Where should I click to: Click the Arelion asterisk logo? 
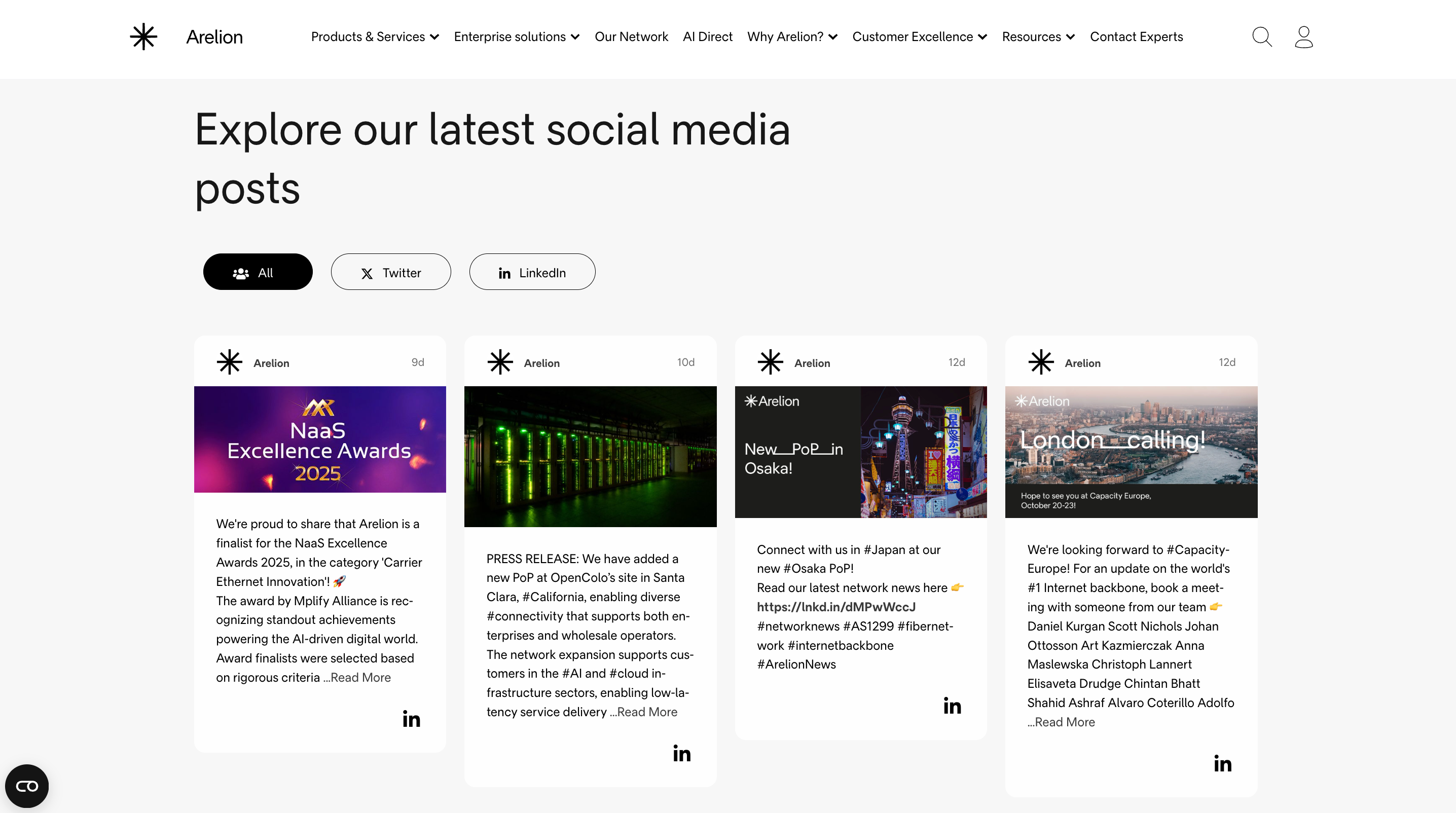click(143, 36)
